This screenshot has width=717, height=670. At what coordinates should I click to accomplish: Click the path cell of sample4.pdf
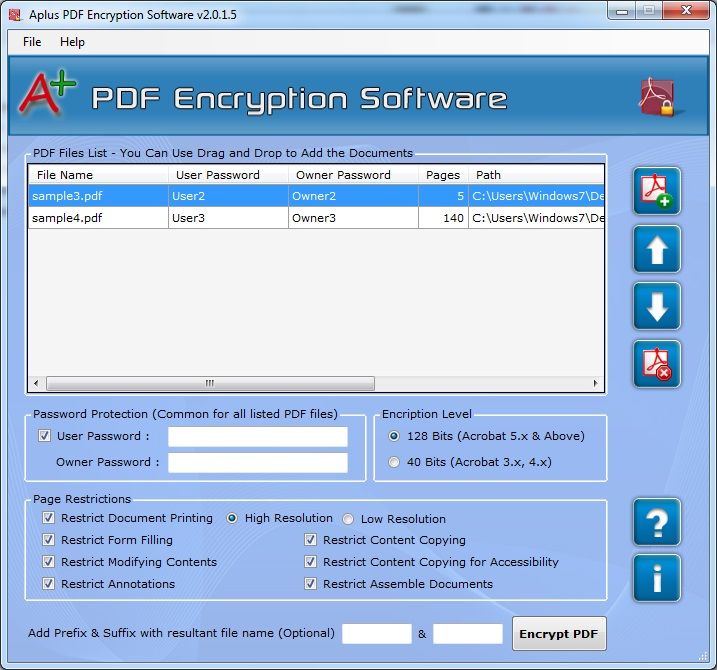point(536,218)
